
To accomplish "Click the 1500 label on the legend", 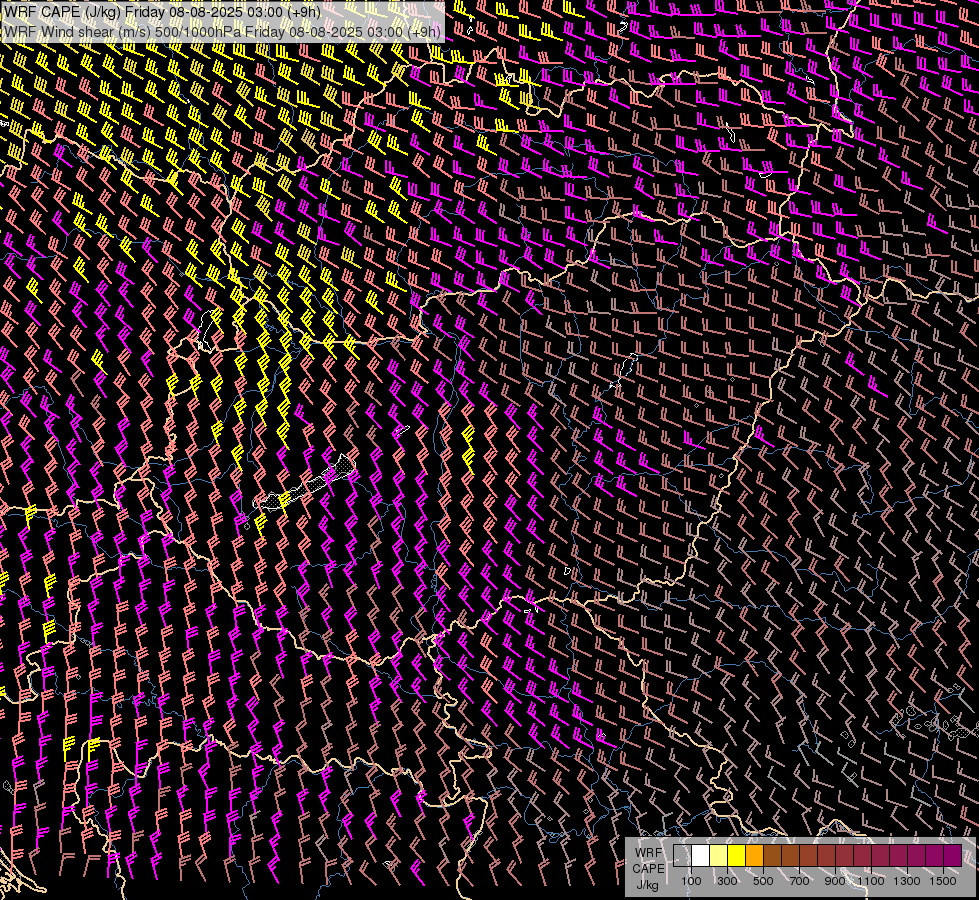I will click(x=943, y=881).
